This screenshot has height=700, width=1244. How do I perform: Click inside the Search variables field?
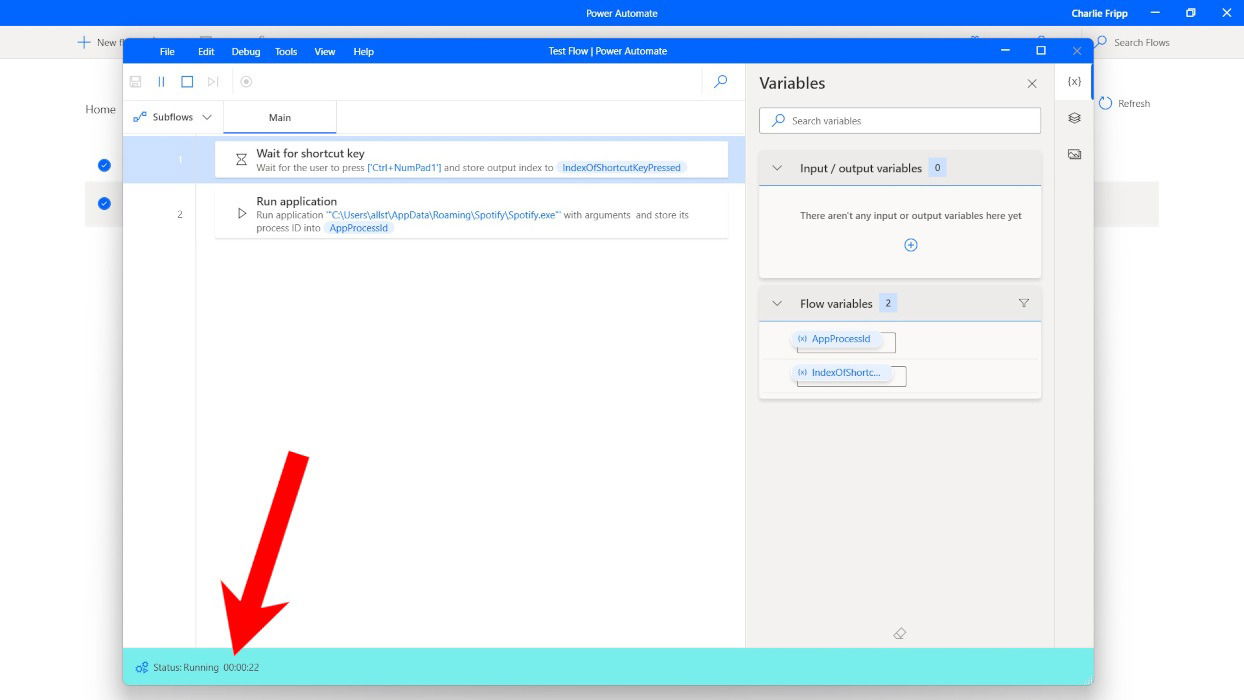[x=898, y=120]
